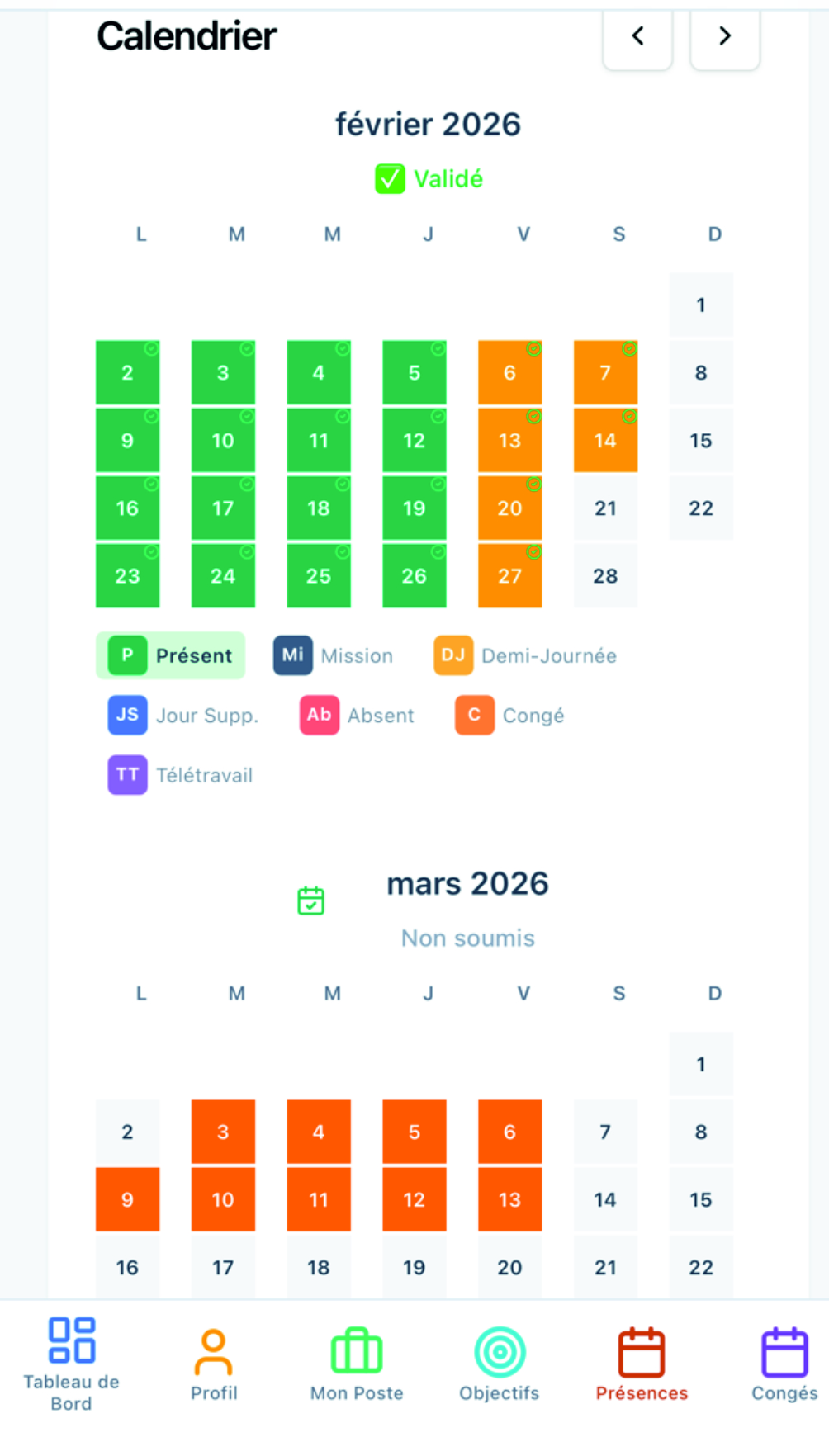Select March 9 leave day cell
This screenshot has height=1456, width=829.
pyautogui.click(x=127, y=1199)
